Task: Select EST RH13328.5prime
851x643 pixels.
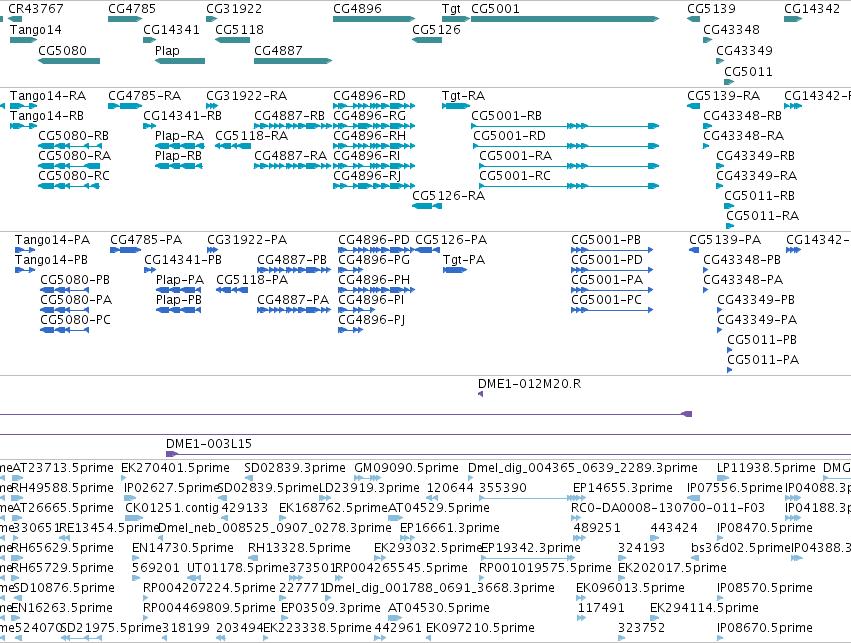Action: (252, 558)
